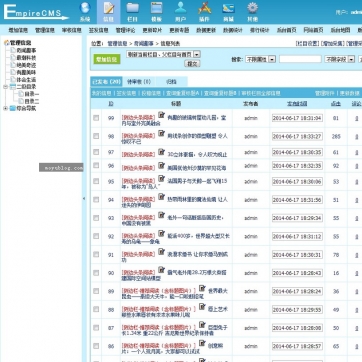362x362 pixels.
Task: Check the box for row ID 96
Action: pyautogui.click(x=96, y=165)
